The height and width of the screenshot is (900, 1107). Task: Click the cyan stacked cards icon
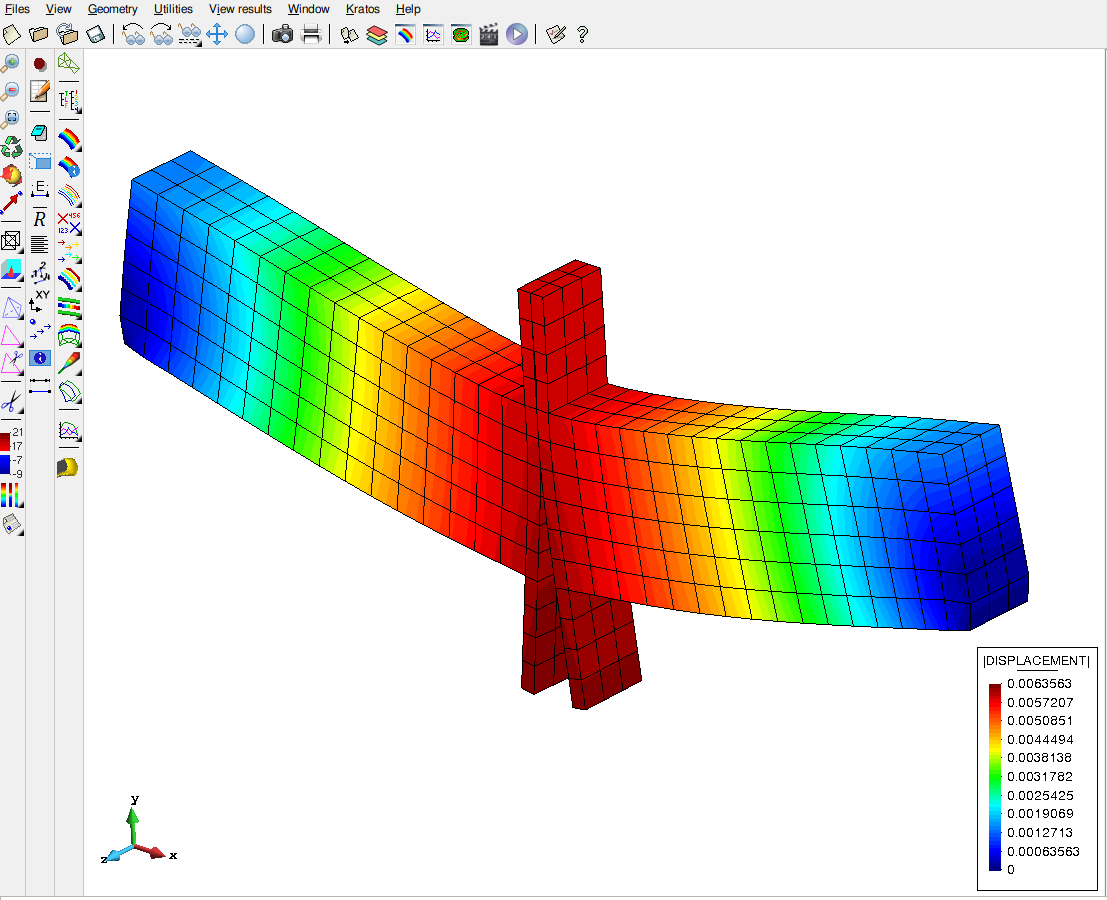tap(40, 132)
